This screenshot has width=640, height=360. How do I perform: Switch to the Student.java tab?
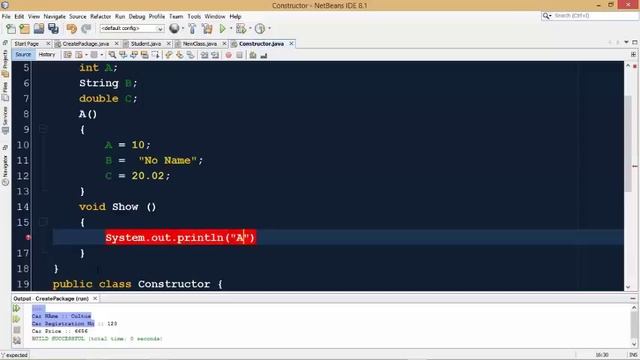[x=146, y=44]
